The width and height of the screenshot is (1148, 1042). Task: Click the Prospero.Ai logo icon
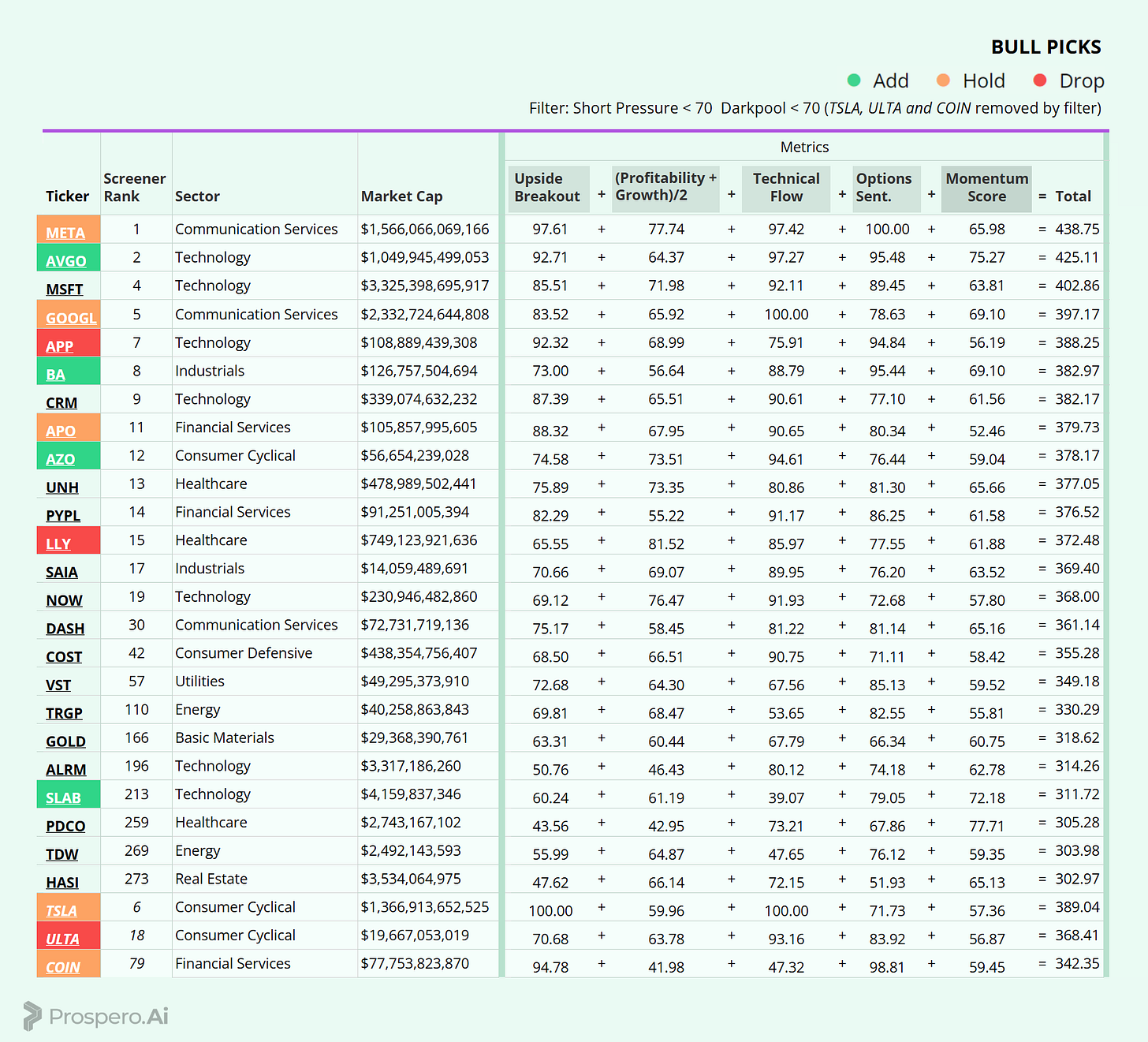pos(32,1016)
